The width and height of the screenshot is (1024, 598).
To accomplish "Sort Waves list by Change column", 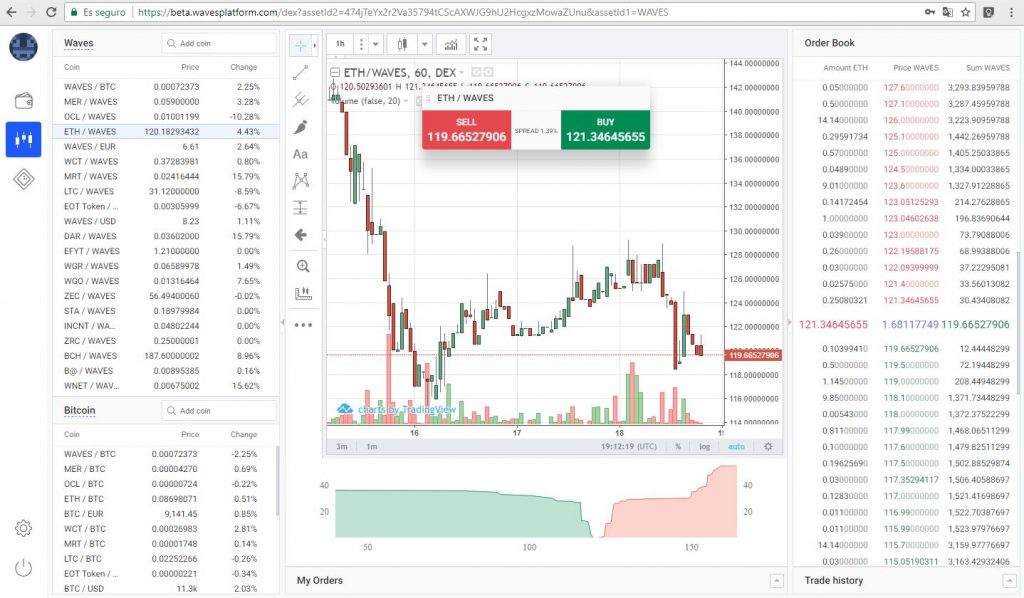I will [x=244, y=67].
